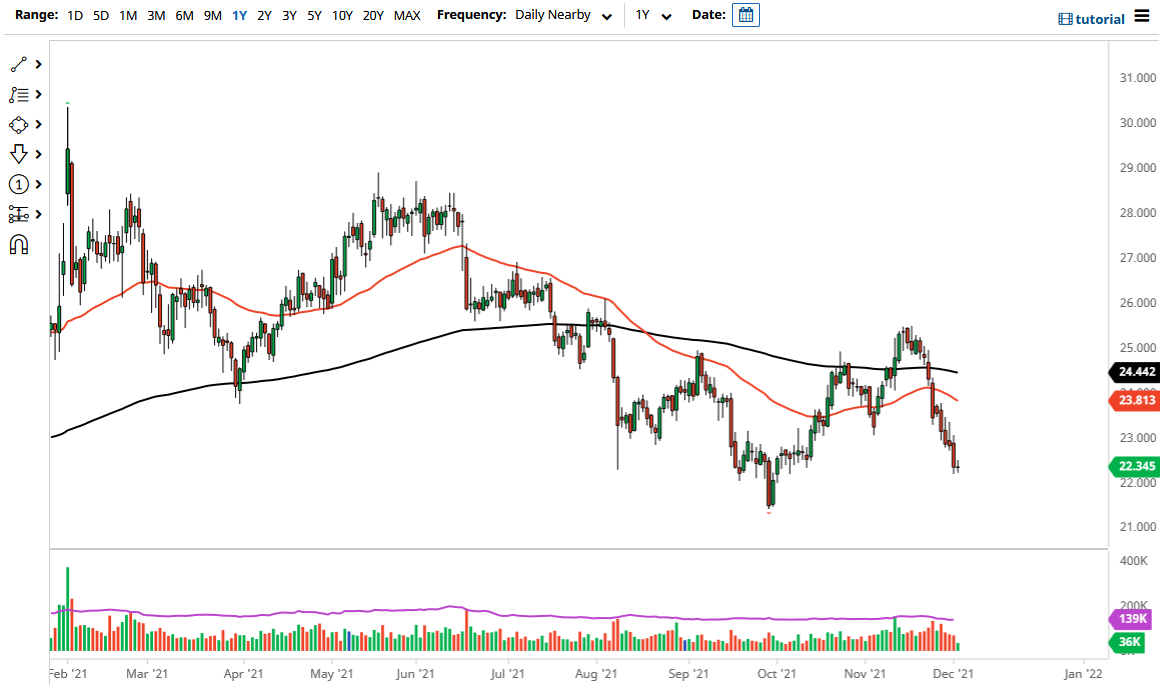Click the 22.345 green last price label
Viewport: 1164px width, 688px height.
[1134, 466]
